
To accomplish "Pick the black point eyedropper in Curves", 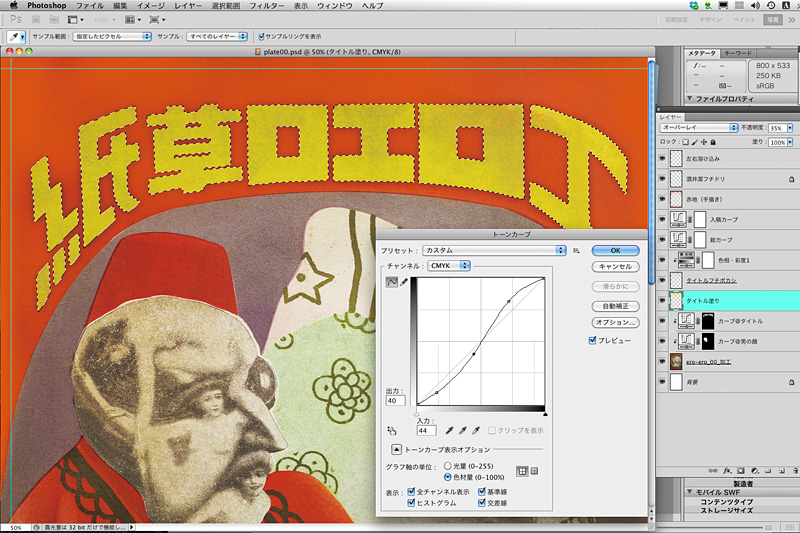I will [449, 430].
